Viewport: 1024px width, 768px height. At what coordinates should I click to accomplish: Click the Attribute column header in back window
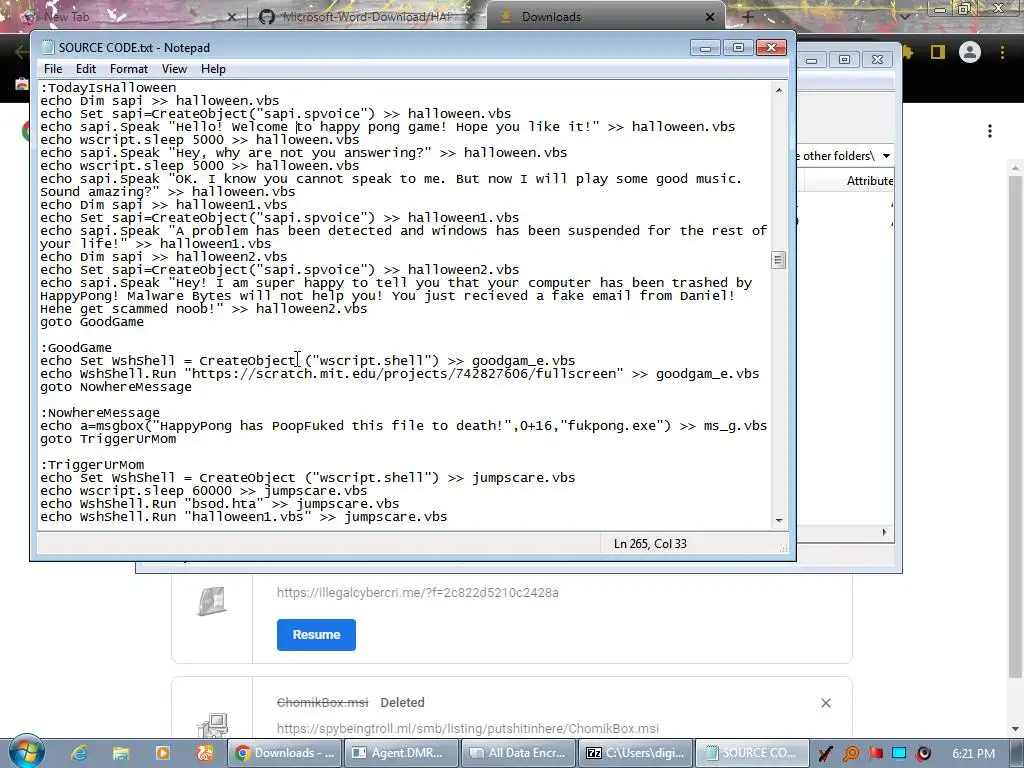[x=870, y=181]
